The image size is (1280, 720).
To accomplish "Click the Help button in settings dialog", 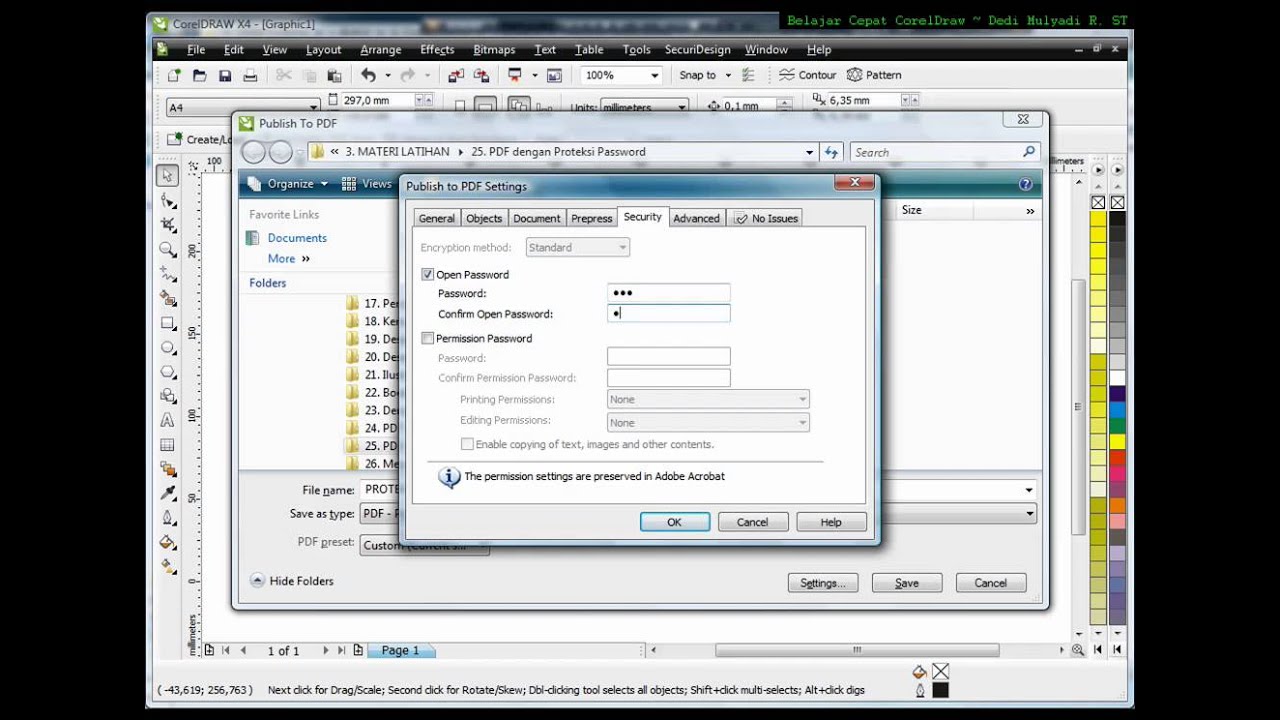I will pyautogui.click(x=831, y=522).
